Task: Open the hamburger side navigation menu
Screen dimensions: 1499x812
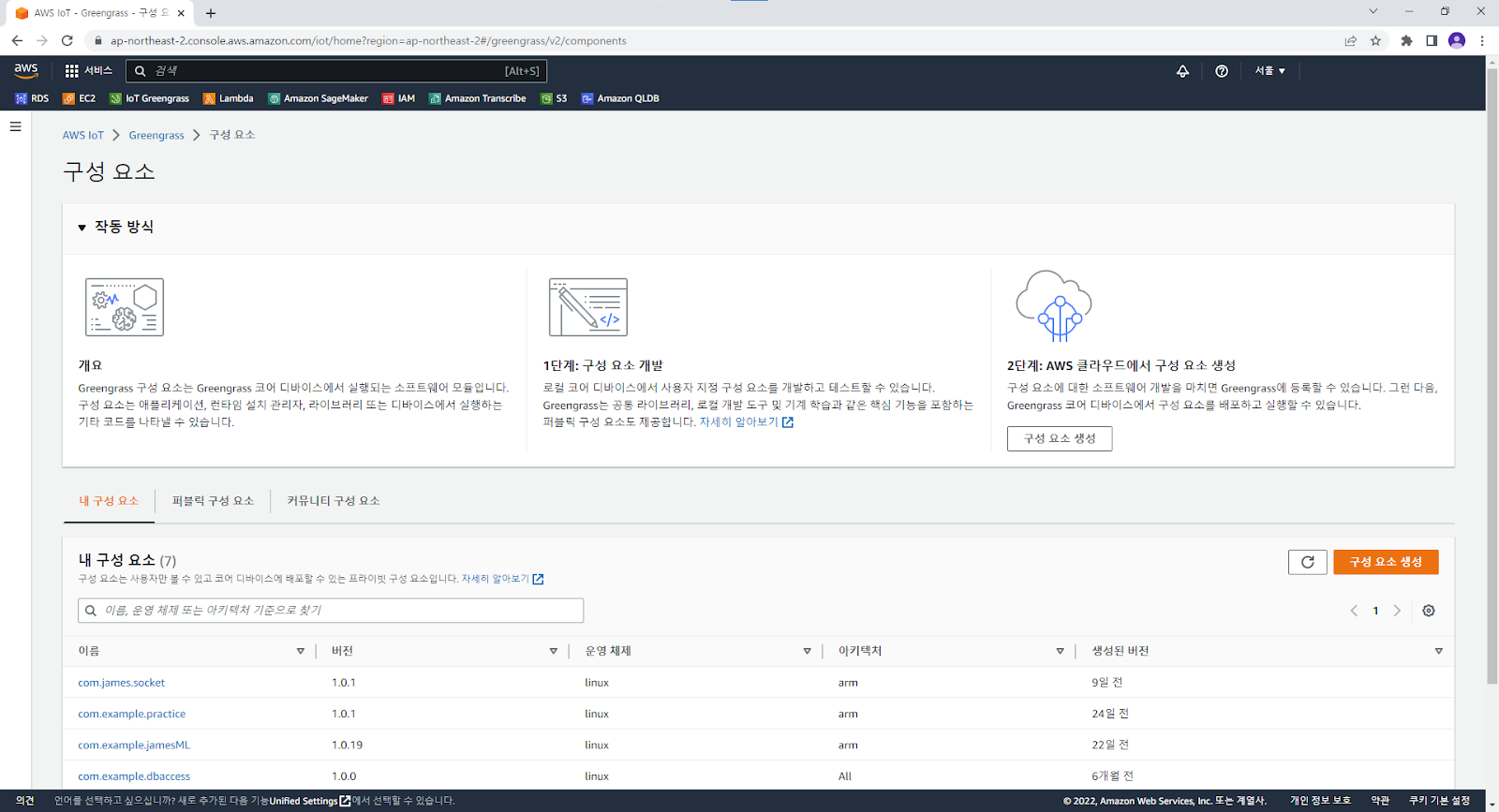Action: (x=15, y=126)
